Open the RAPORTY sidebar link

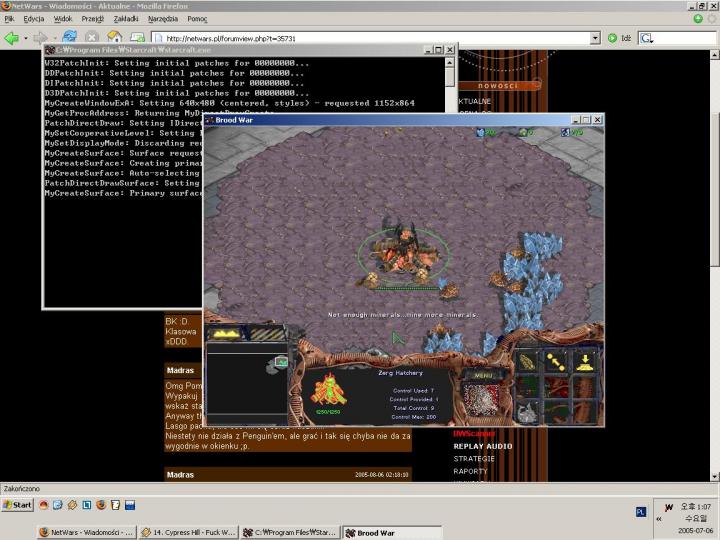[470, 471]
